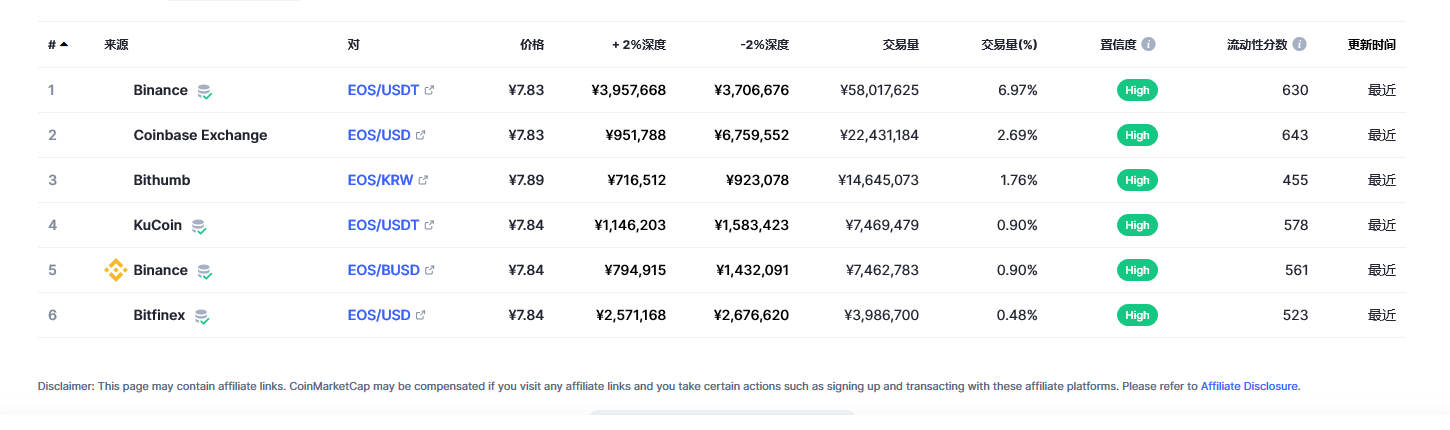Click the external link icon beside EOS/BUSD

click(x=430, y=270)
